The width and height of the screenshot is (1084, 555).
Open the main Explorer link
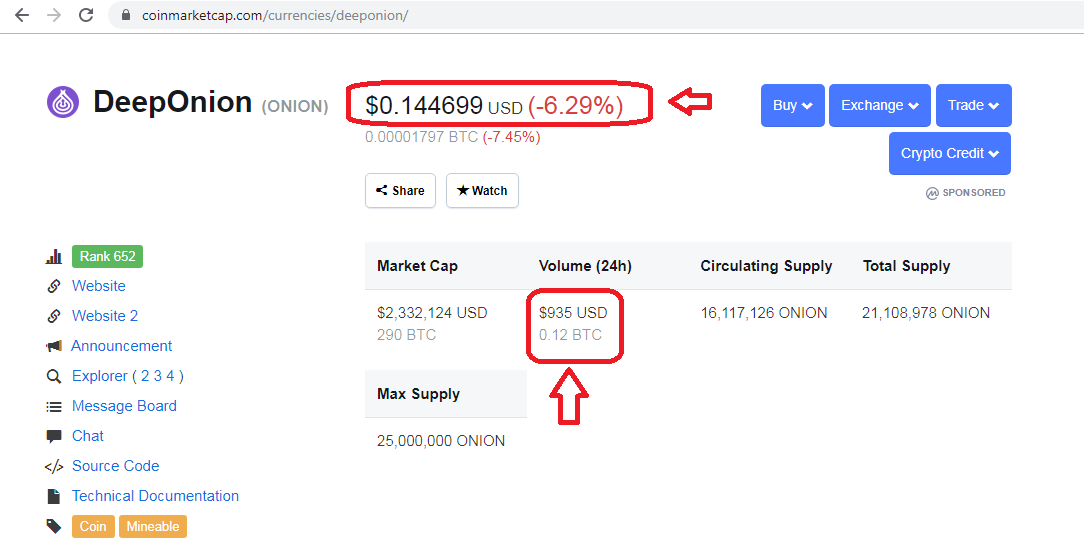click(x=100, y=376)
